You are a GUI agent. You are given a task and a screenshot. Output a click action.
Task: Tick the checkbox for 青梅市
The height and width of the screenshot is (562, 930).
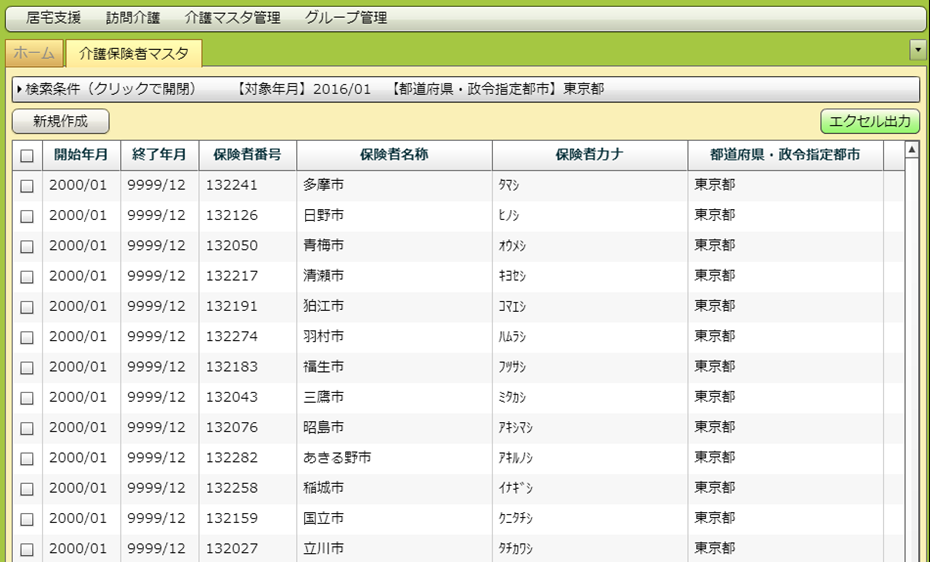(27, 246)
